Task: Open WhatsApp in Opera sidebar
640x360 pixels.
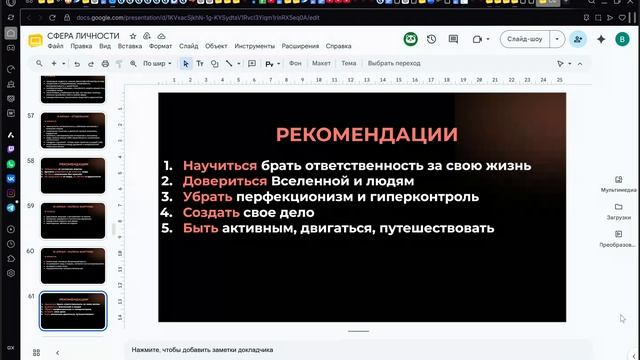Action: tap(11, 164)
